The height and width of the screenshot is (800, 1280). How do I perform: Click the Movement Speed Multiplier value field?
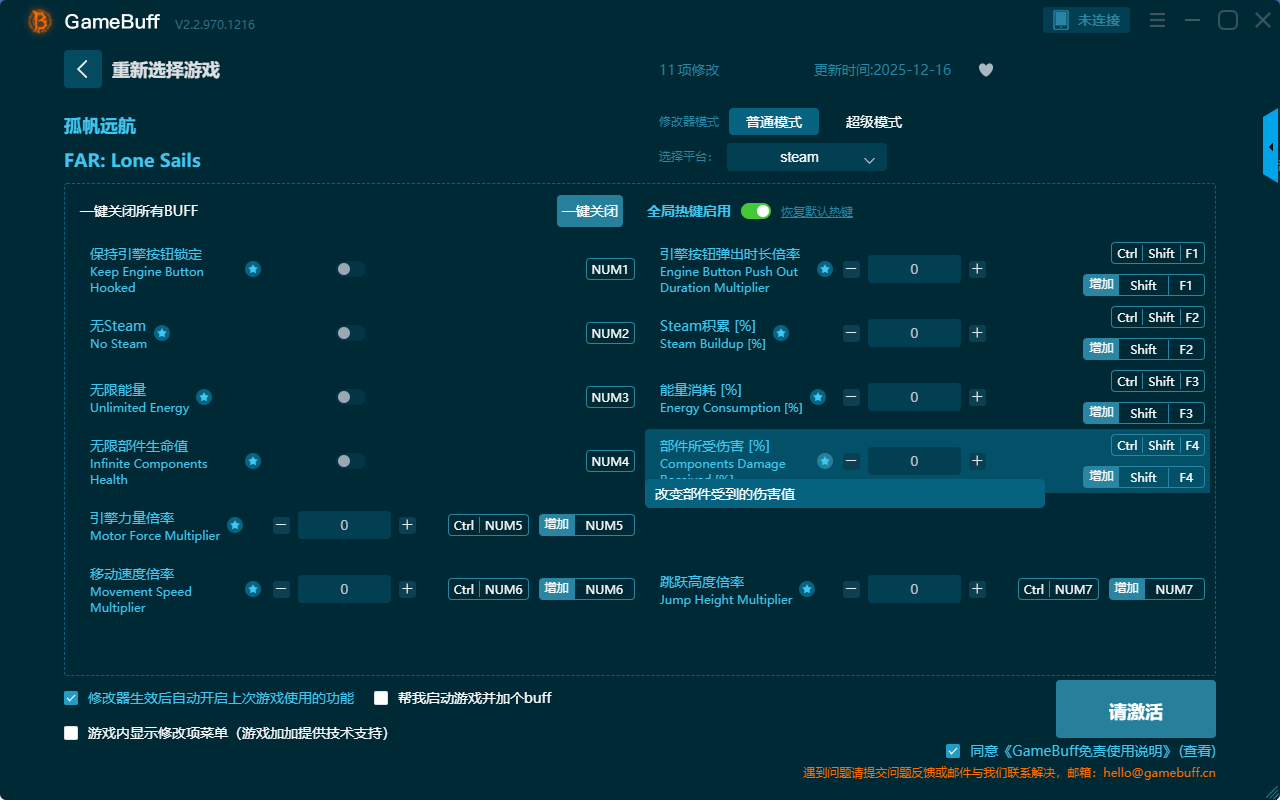(344, 589)
